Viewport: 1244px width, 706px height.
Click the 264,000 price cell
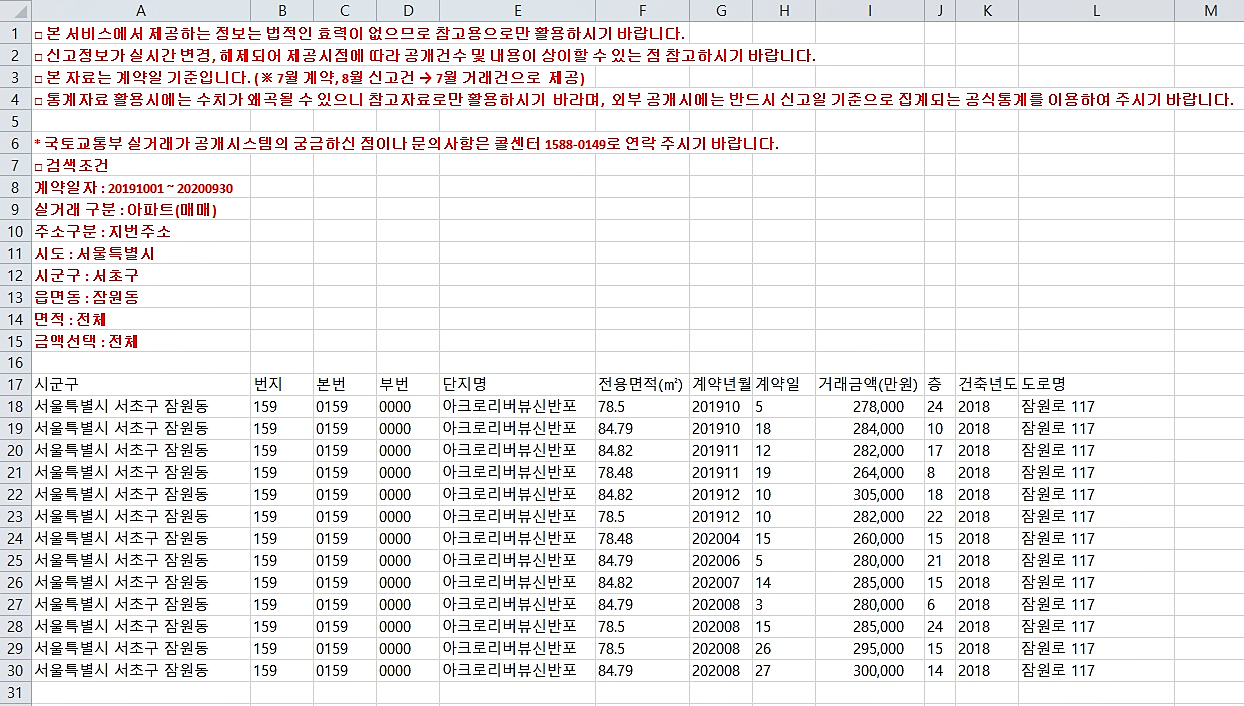tap(869, 472)
